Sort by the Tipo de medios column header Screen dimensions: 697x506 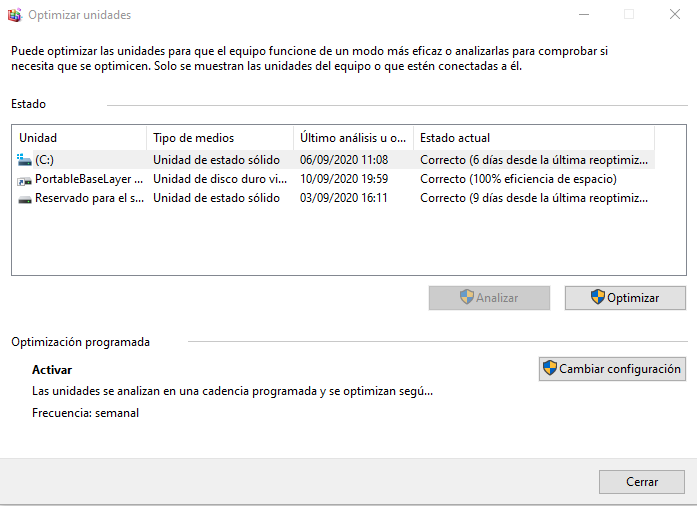click(220, 138)
